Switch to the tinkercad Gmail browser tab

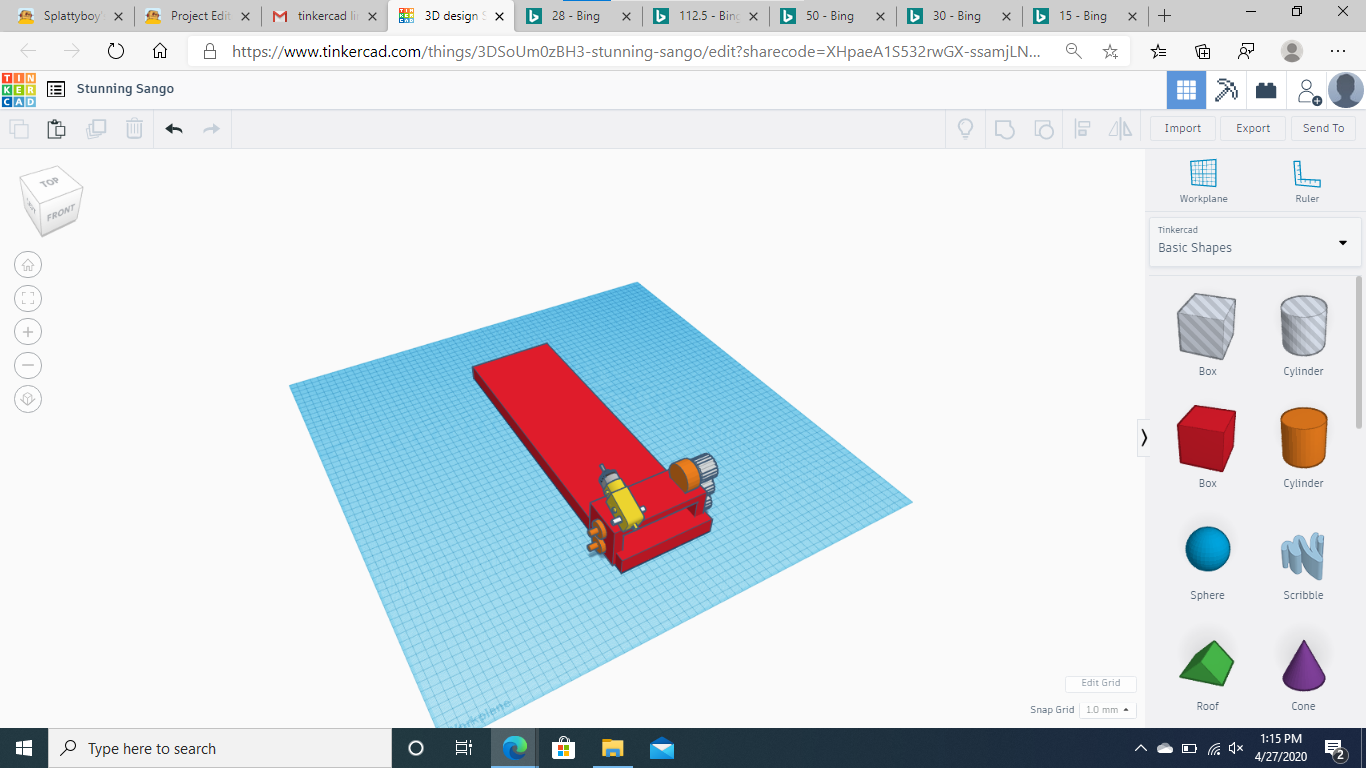pos(324,16)
